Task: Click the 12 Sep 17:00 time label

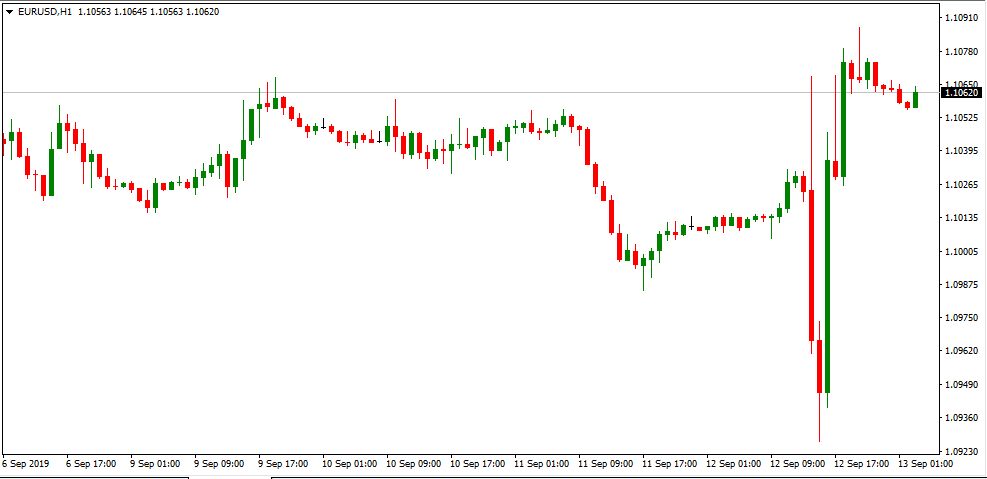Action: 862,464
